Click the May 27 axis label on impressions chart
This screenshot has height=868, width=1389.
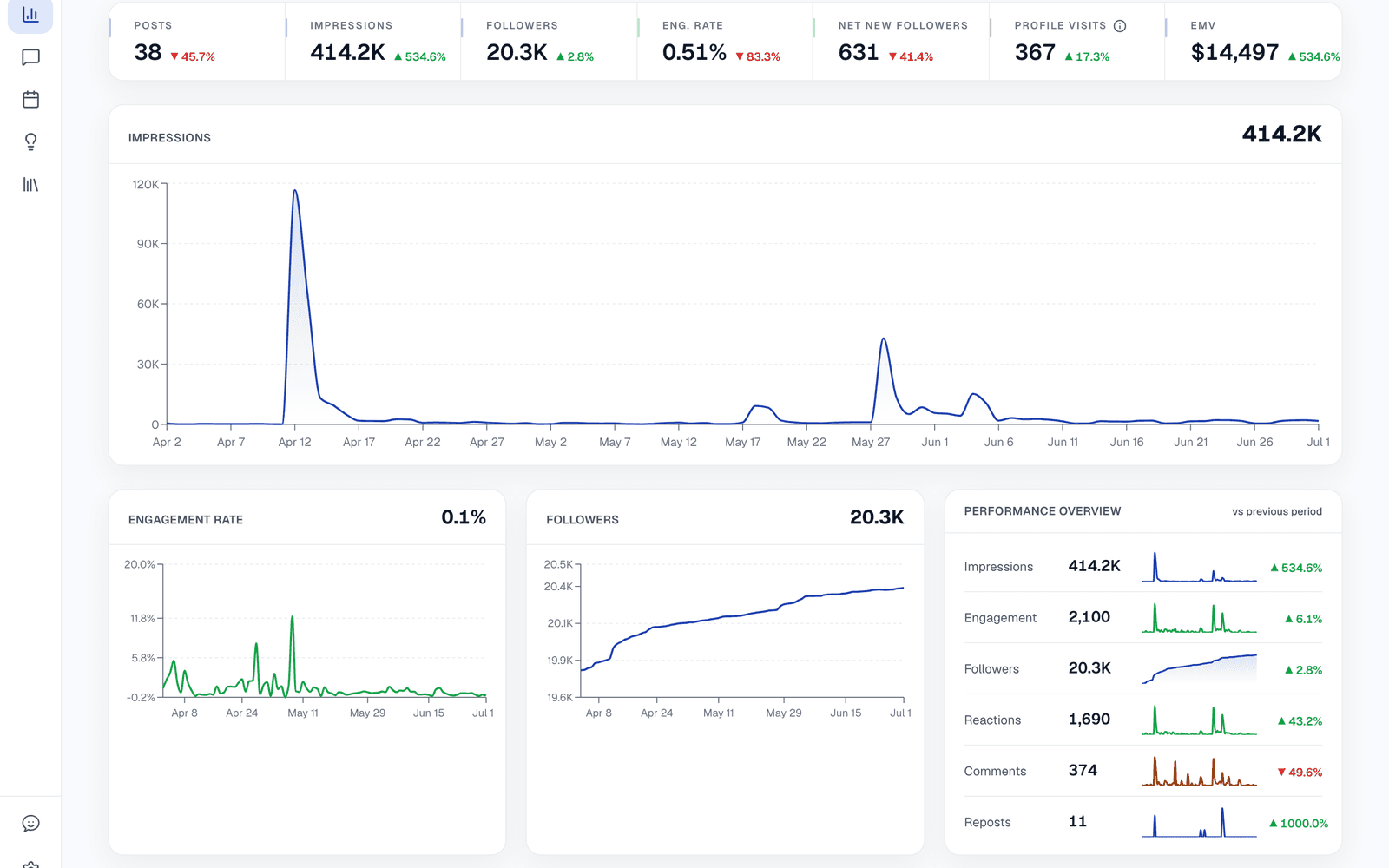[871, 442]
